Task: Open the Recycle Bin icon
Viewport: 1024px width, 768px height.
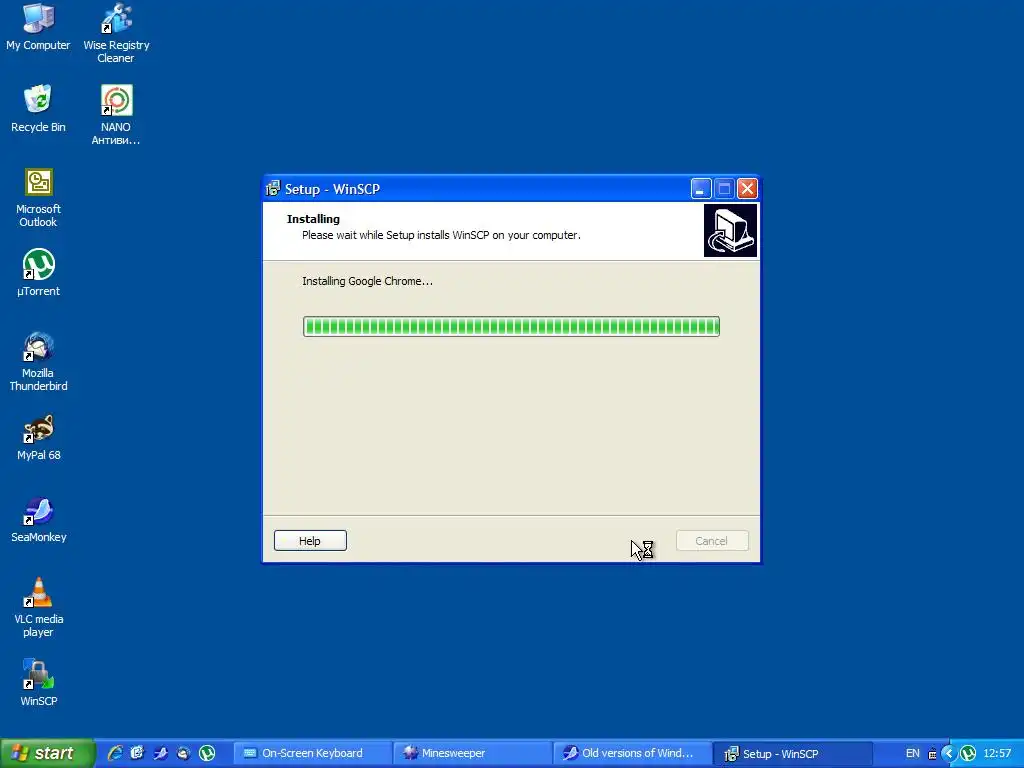Action: click(x=38, y=108)
